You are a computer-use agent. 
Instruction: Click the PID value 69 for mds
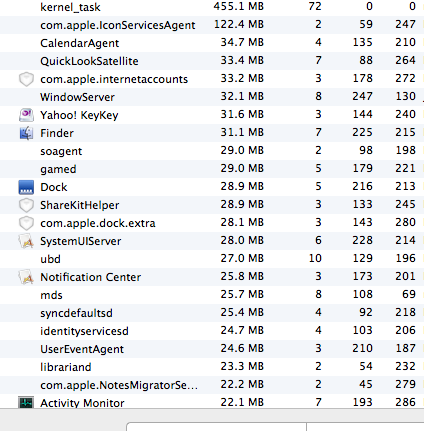(409, 294)
